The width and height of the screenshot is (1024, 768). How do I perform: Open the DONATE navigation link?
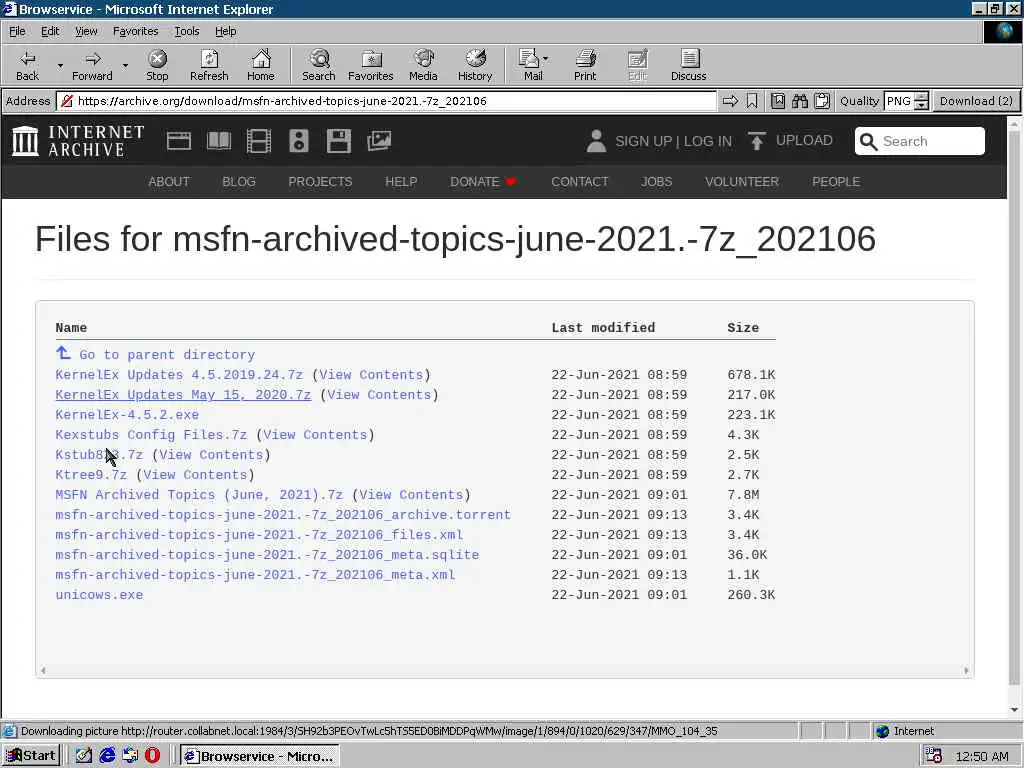pyautogui.click(x=483, y=182)
